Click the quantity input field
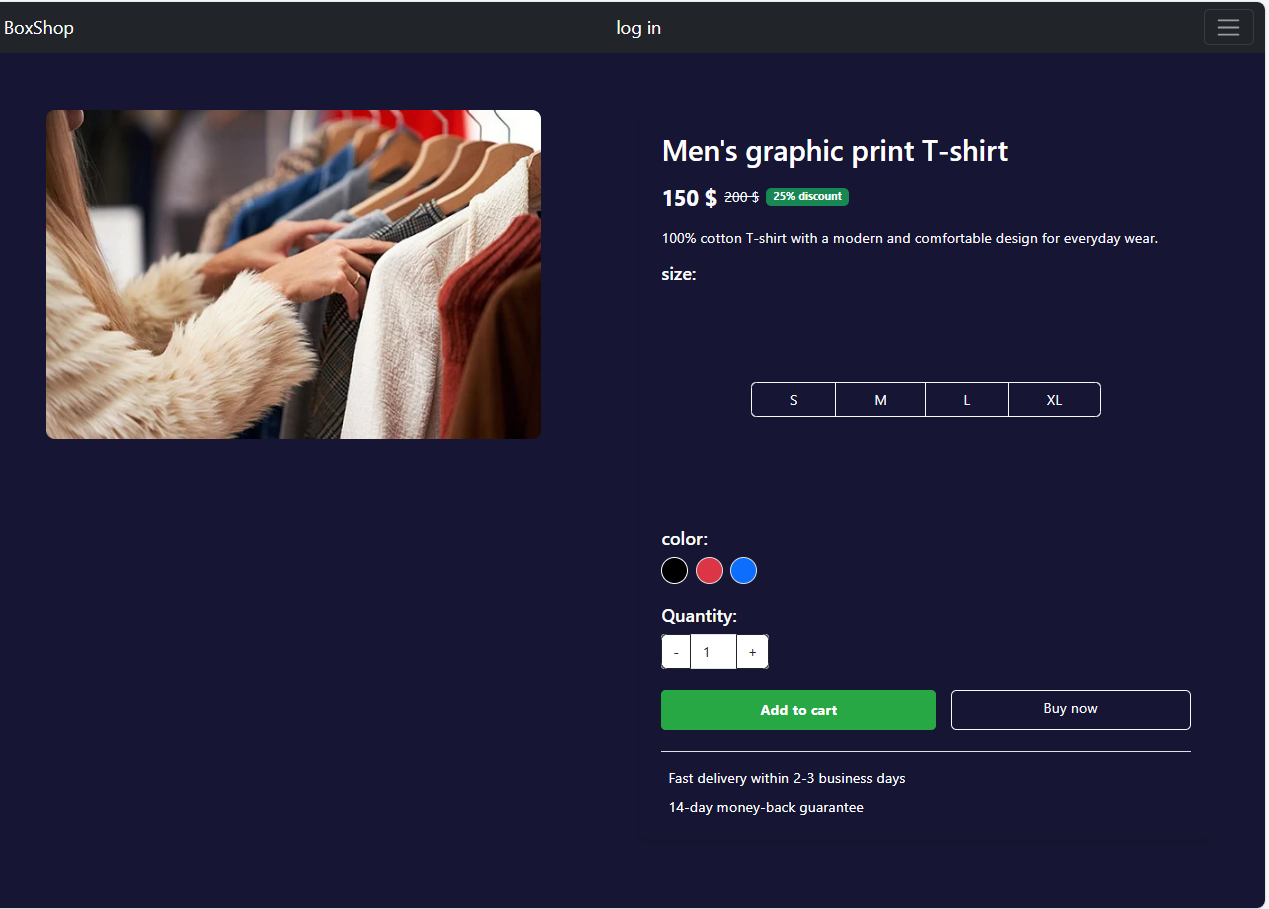The image size is (1269, 909). pos(713,652)
